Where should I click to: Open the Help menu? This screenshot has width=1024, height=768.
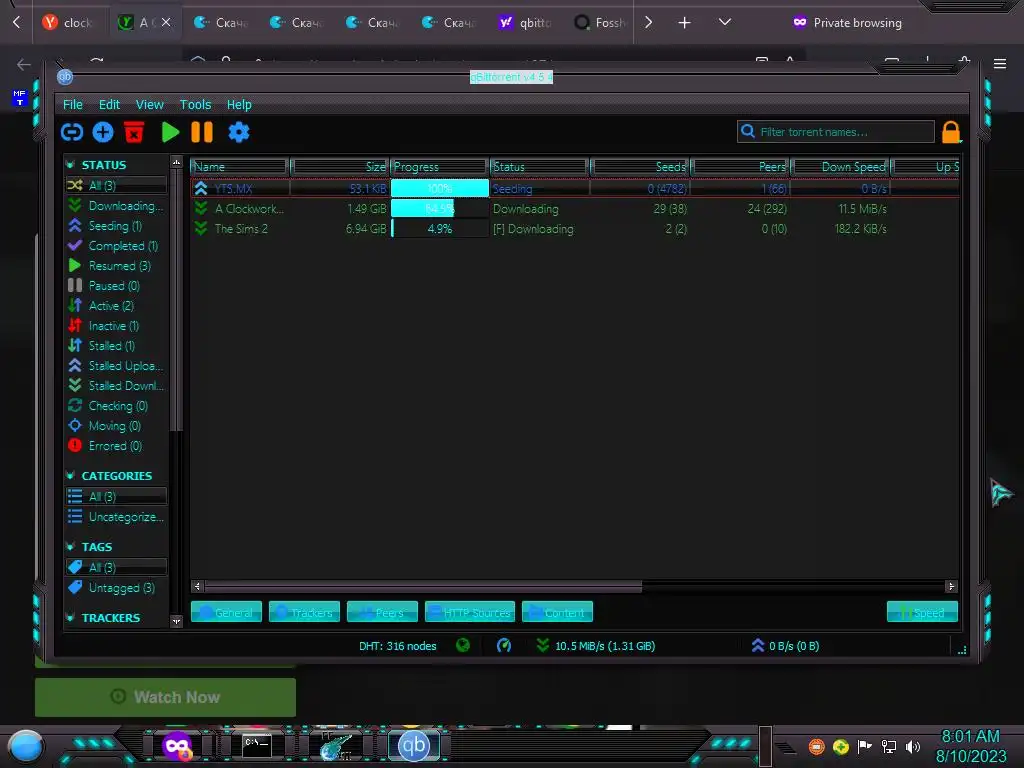click(239, 104)
